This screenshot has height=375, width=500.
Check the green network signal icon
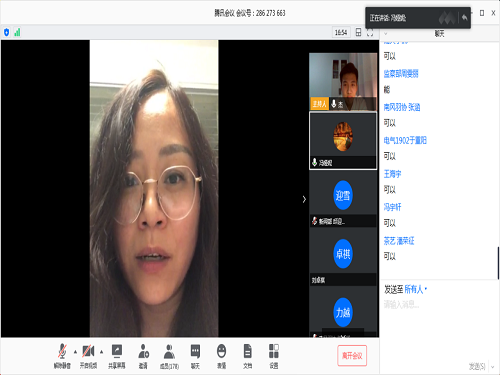17,32
